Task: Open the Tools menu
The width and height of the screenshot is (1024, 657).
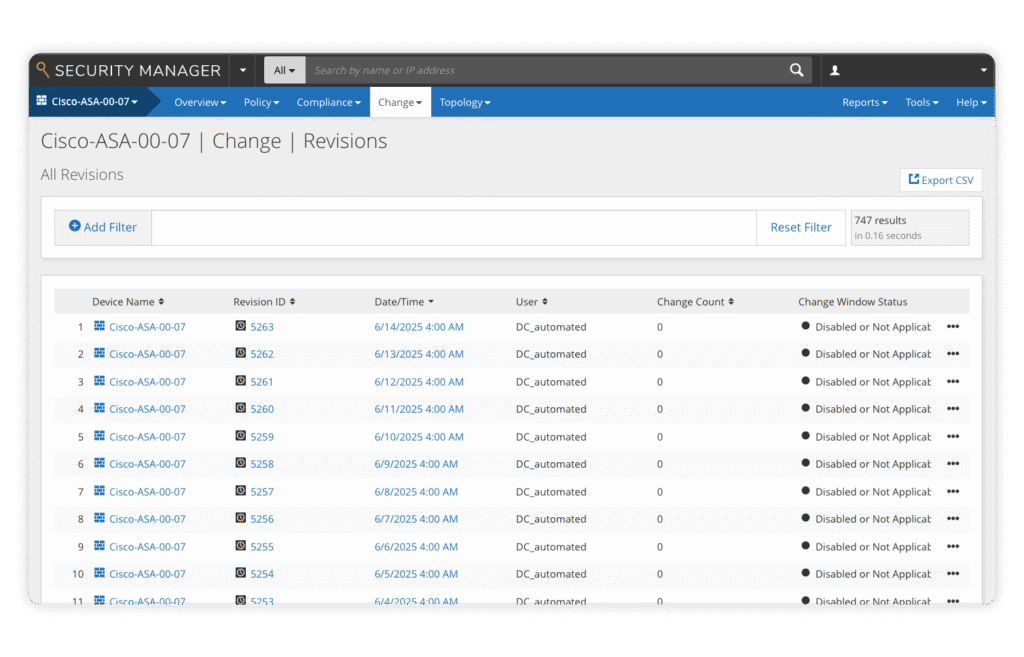Action: (x=921, y=103)
